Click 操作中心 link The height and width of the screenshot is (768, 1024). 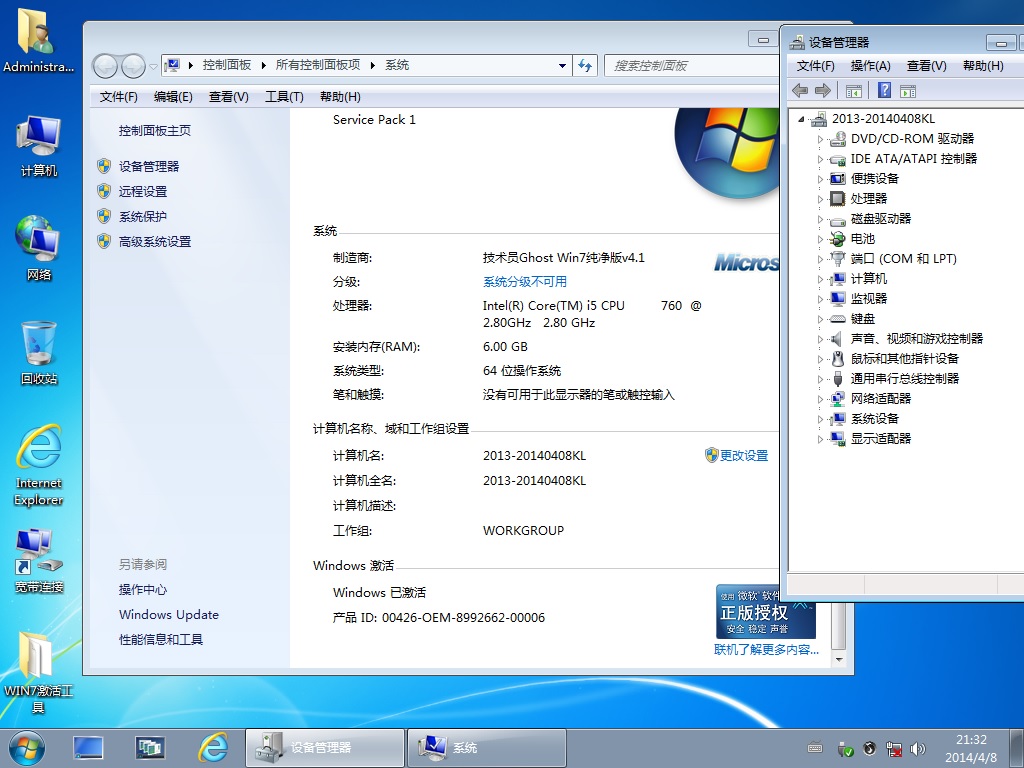(143, 590)
